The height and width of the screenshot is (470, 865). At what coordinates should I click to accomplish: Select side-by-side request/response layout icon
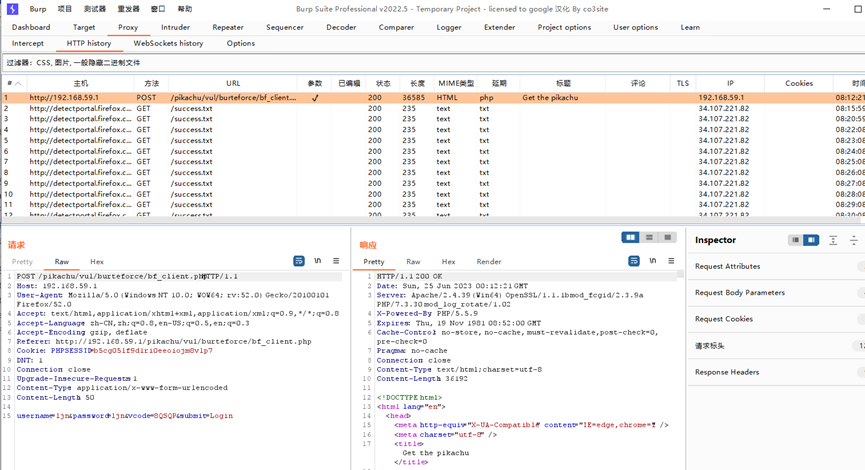[x=631, y=237]
